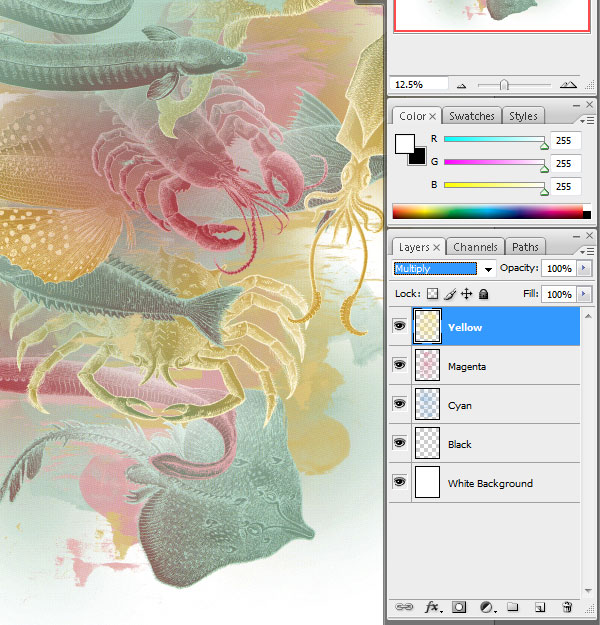Create a new layer group

[x=513, y=607]
